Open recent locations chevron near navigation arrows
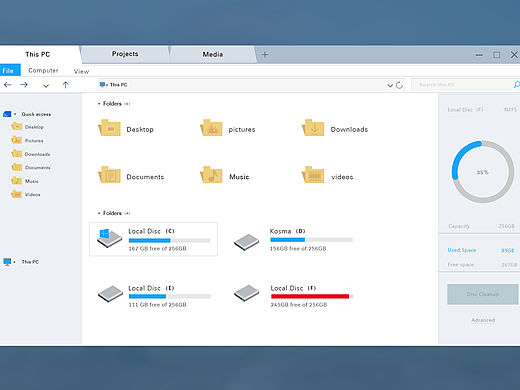The height and width of the screenshot is (390, 520). pos(46,86)
